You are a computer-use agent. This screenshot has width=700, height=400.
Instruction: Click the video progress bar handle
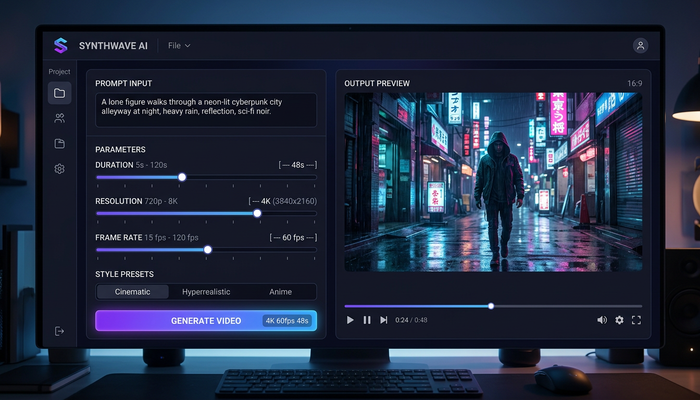tap(491, 306)
